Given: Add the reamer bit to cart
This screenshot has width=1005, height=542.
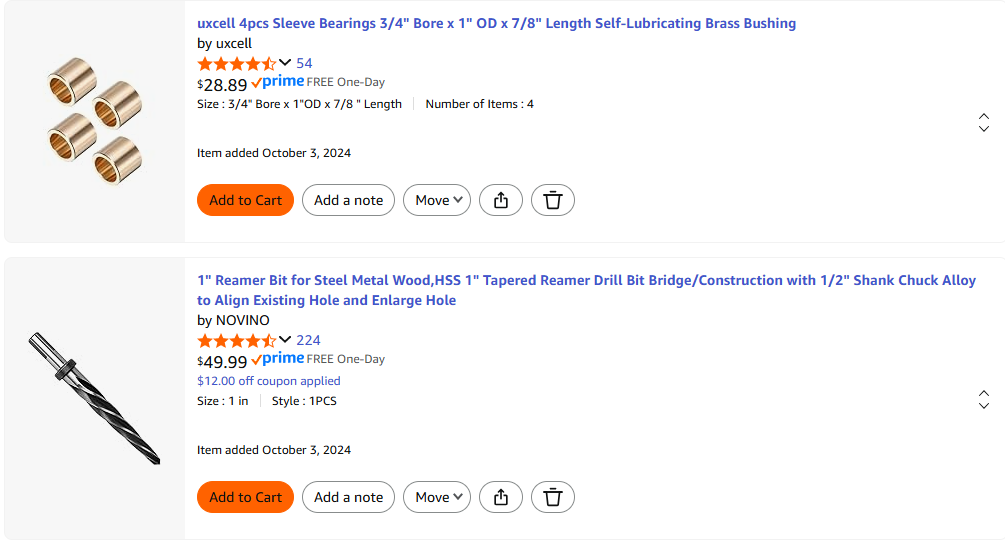Looking at the screenshot, I should tap(246, 497).
